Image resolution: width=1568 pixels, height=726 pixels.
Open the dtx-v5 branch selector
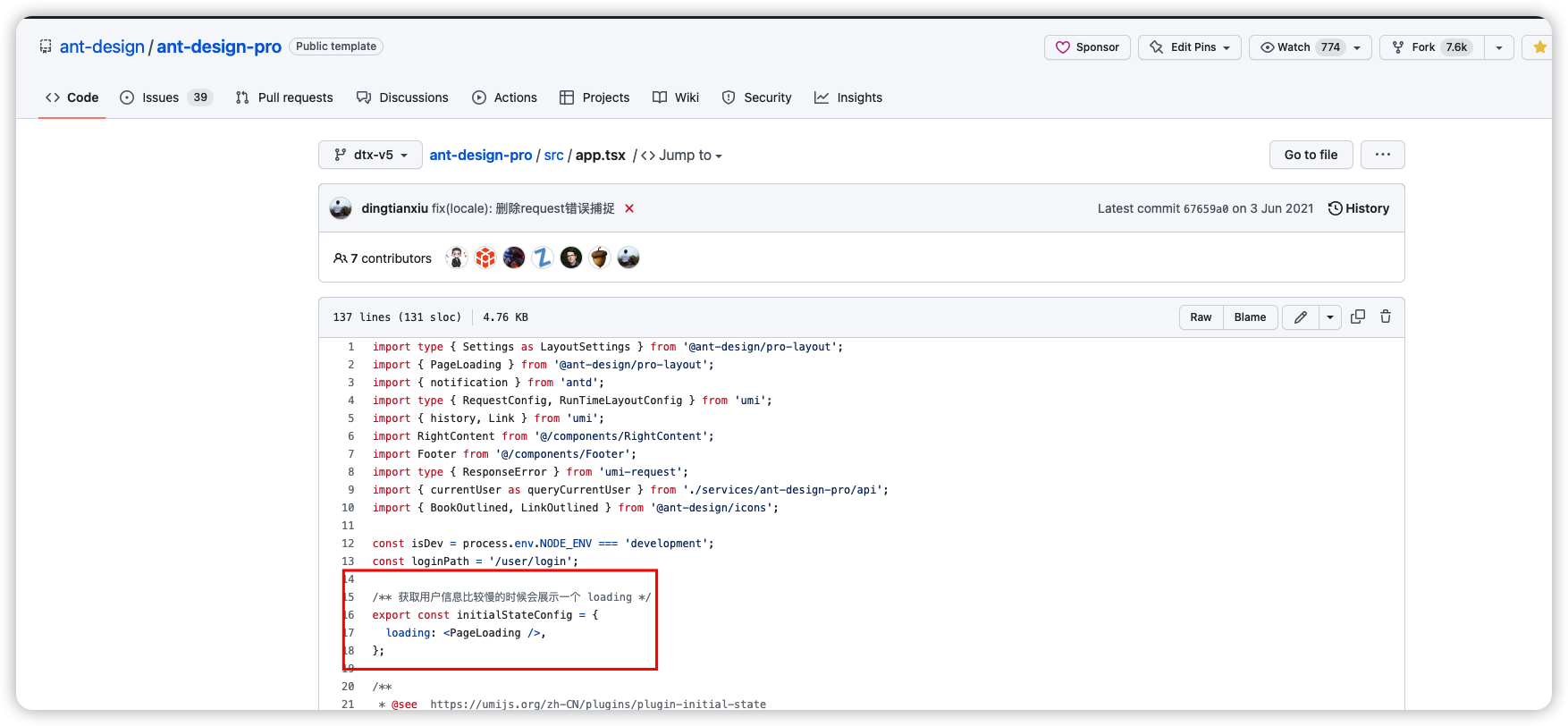click(370, 155)
